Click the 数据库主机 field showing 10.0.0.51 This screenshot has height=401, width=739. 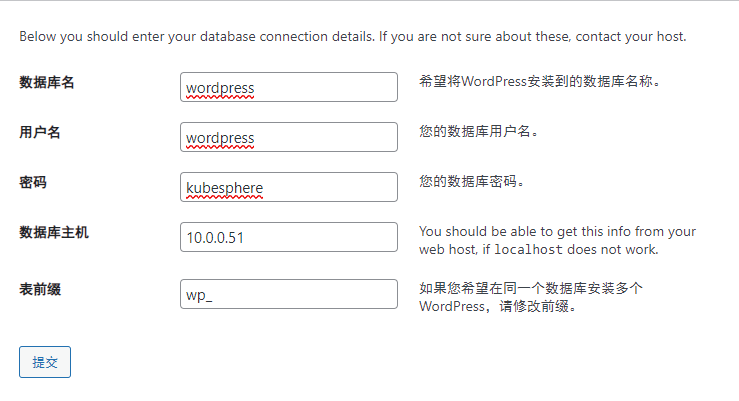(288, 237)
